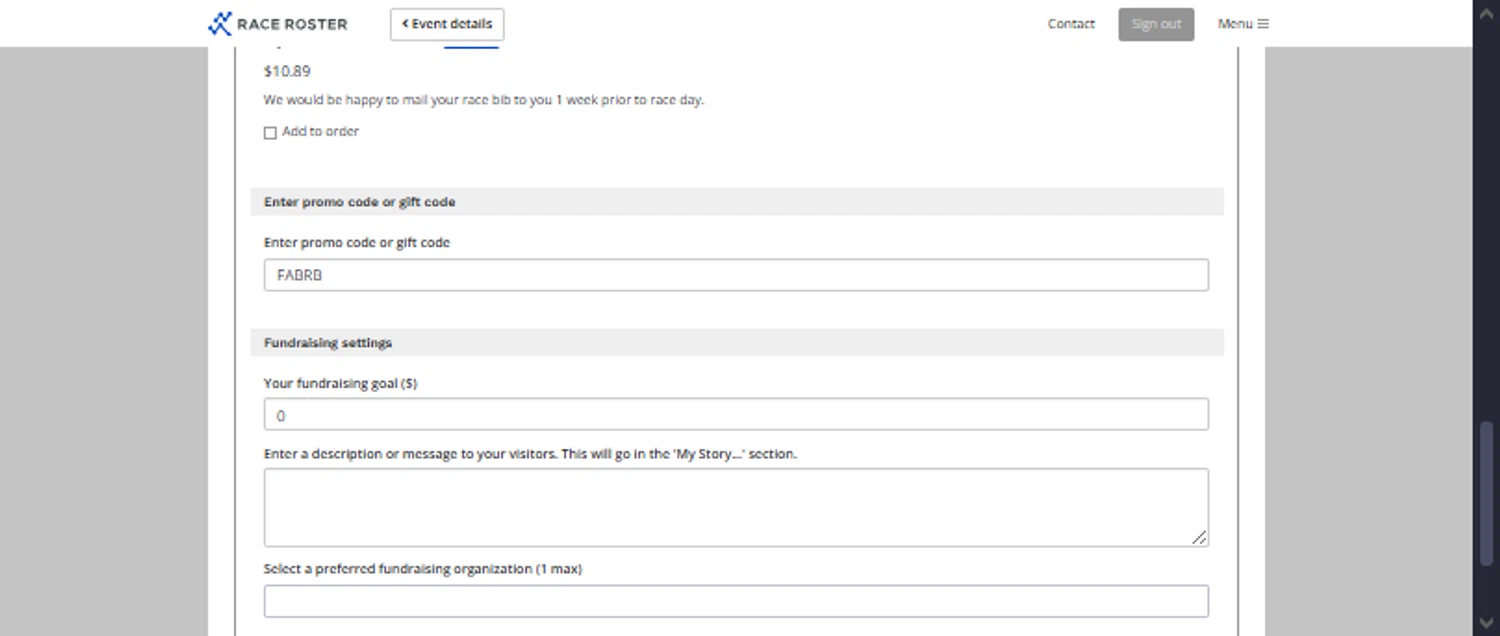Click the RACE ROSTER wordmark text
The width and height of the screenshot is (1500, 636).
[292, 24]
